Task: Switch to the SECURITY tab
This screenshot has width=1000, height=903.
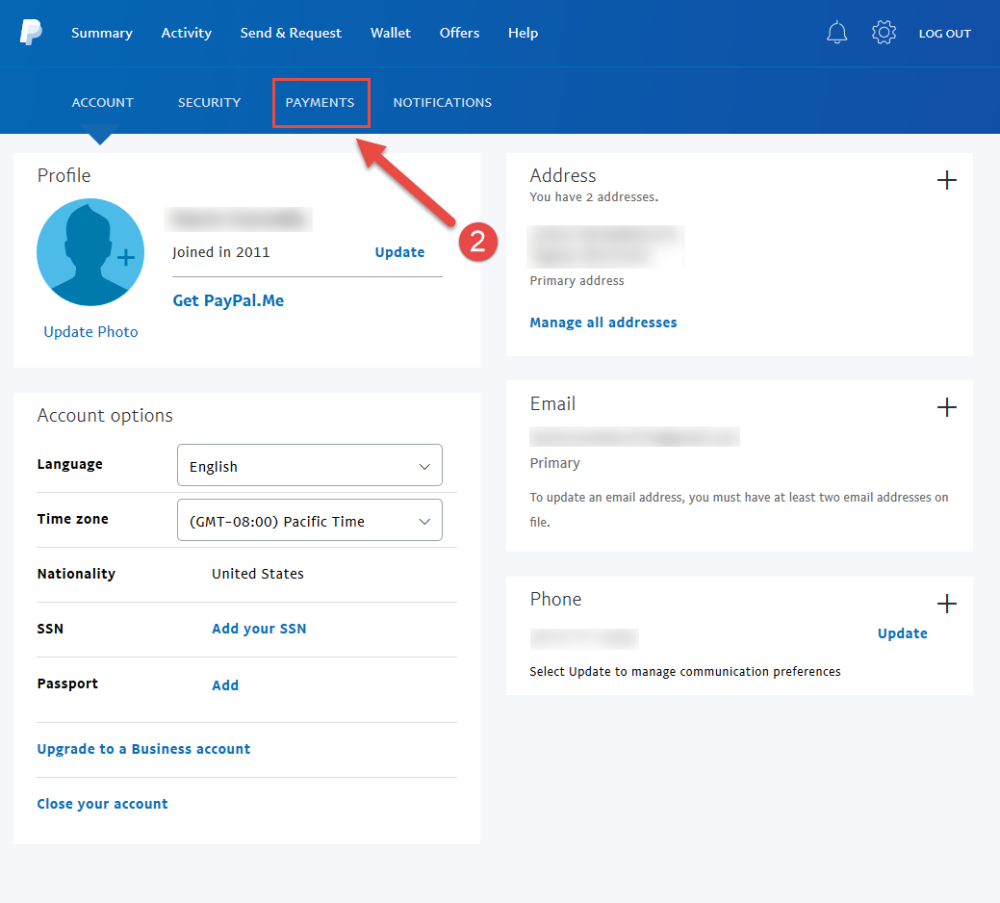Action: (209, 103)
